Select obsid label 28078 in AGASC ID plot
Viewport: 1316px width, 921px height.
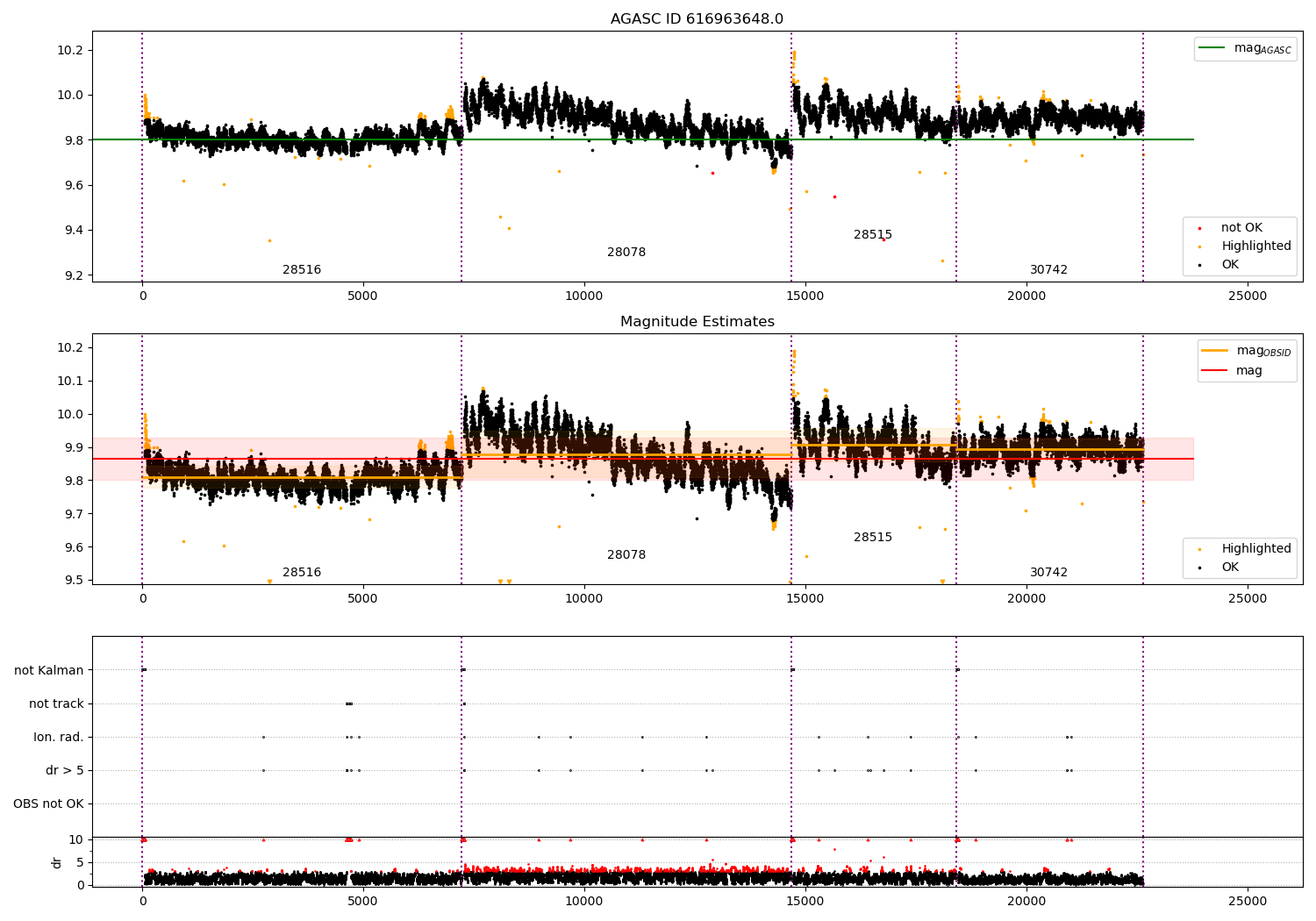tap(626, 253)
